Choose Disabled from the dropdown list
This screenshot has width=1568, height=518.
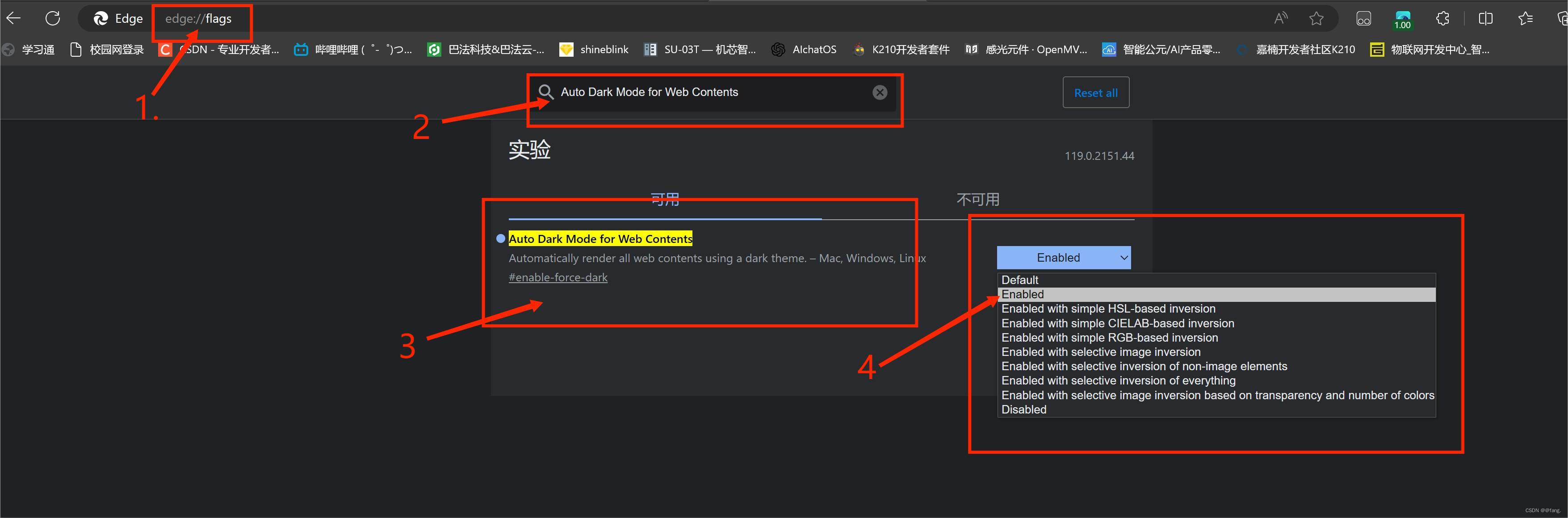pos(1024,409)
